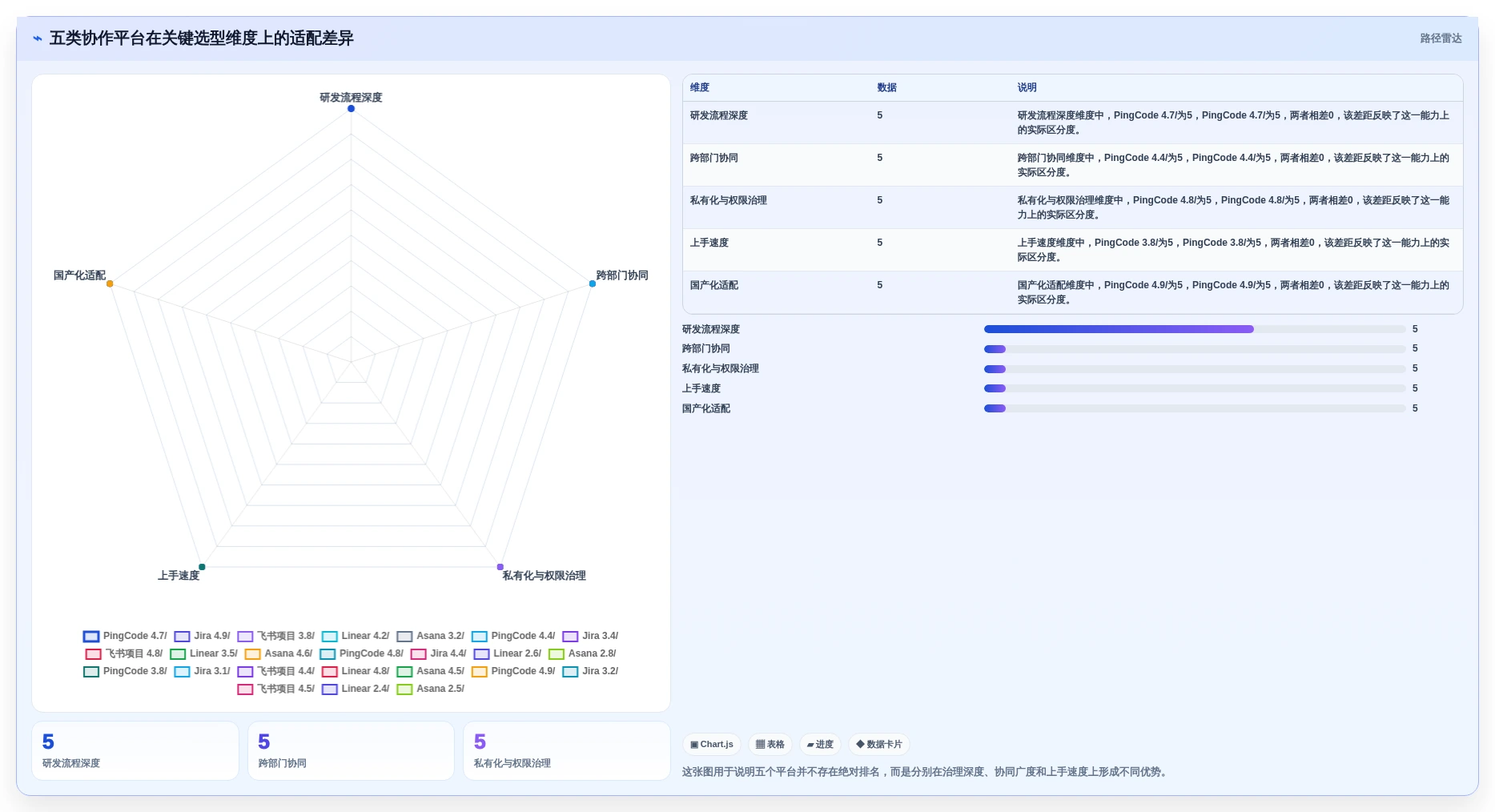Click the Linear 4.8/ legend swatch
1495x812 pixels.
click(x=329, y=672)
